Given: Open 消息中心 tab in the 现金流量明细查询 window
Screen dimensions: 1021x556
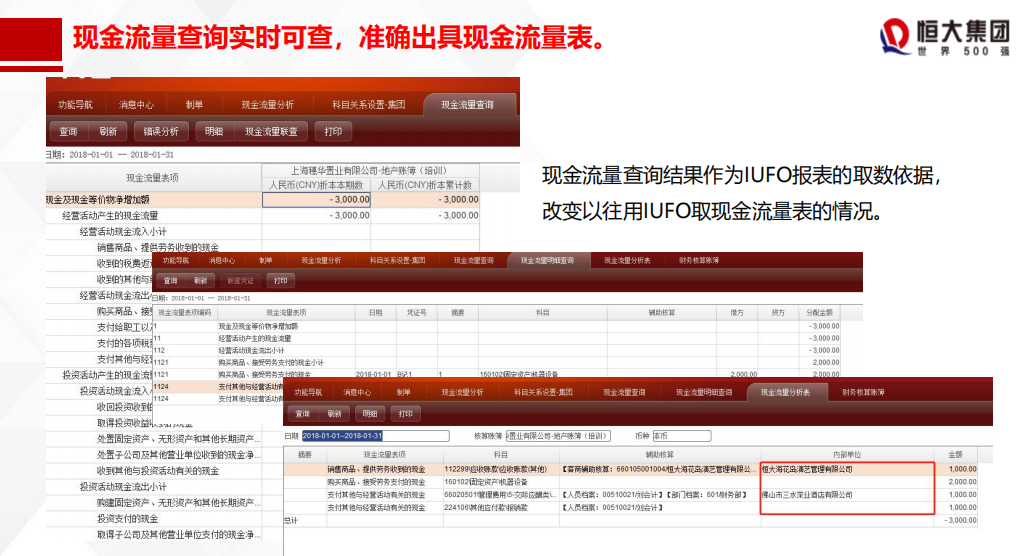Looking at the screenshot, I should pyautogui.click(x=222, y=260).
